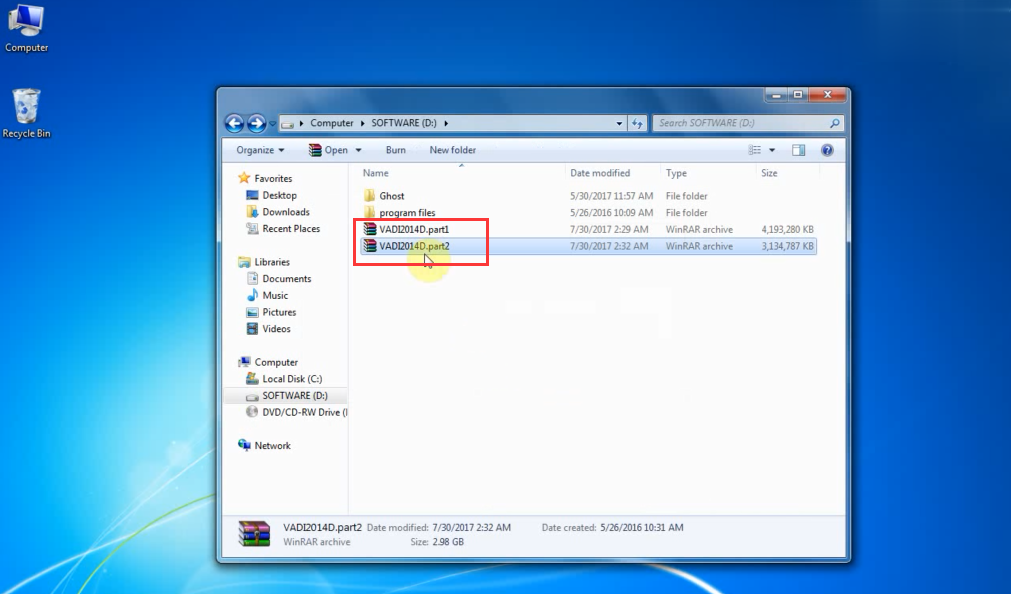Maximize the Explorer window
This screenshot has width=1011, height=594.
pos(798,95)
